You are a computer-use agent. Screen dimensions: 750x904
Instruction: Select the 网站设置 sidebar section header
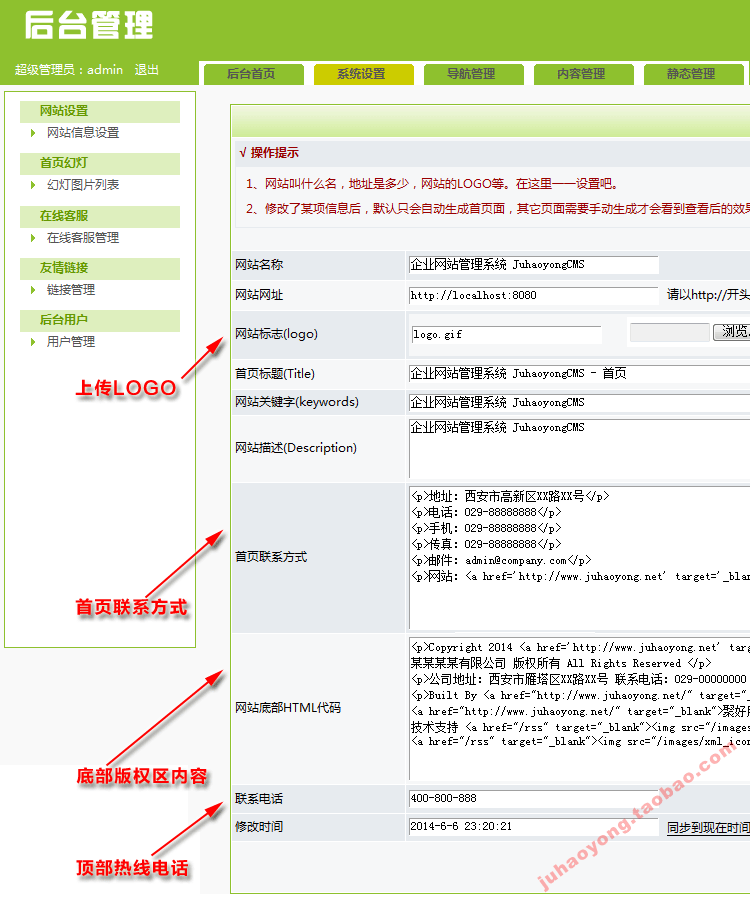point(100,111)
